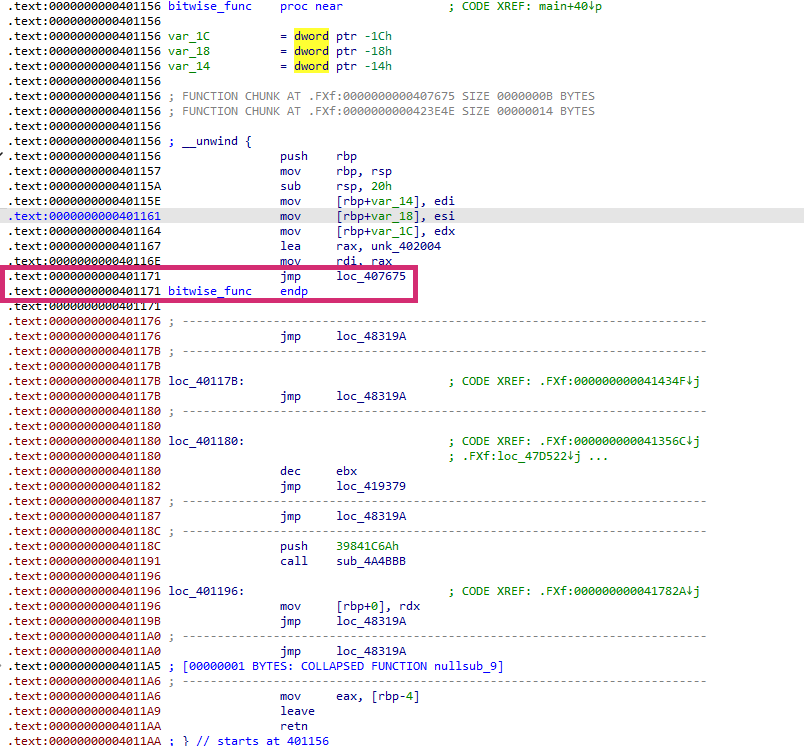This screenshot has width=804, height=746.
Task: Follow the unk_402004 reference
Action: click(406, 246)
